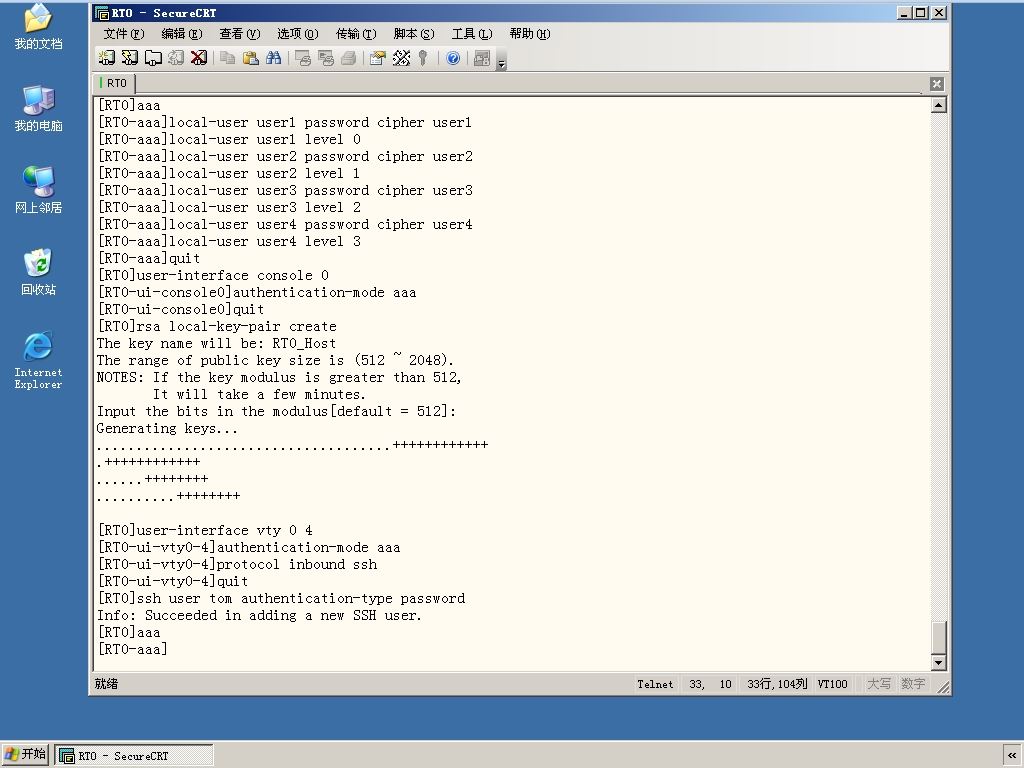Open the 帮助(H) menu
Viewport: 1024px width, 768px height.
(530, 34)
